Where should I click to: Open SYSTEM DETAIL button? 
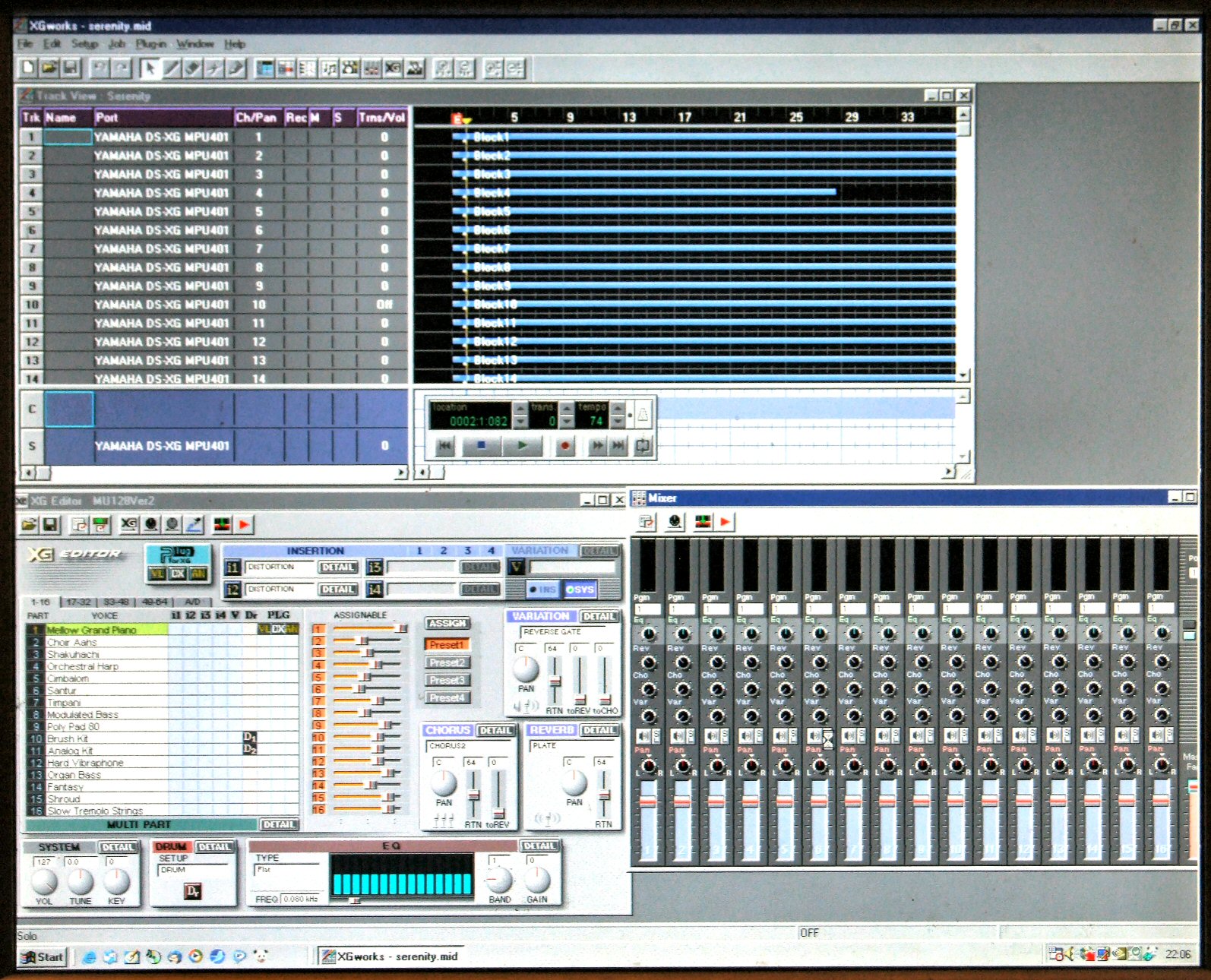[x=118, y=847]
